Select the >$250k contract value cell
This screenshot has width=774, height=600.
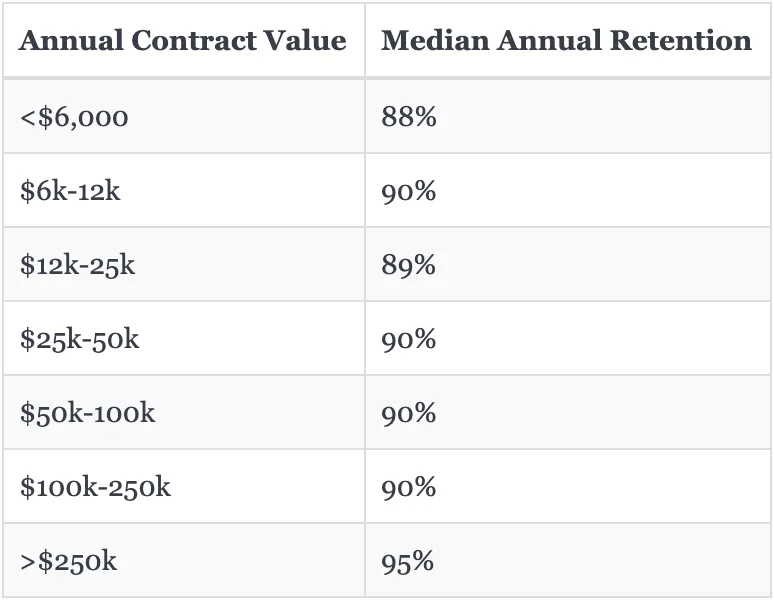pos(68,561)
